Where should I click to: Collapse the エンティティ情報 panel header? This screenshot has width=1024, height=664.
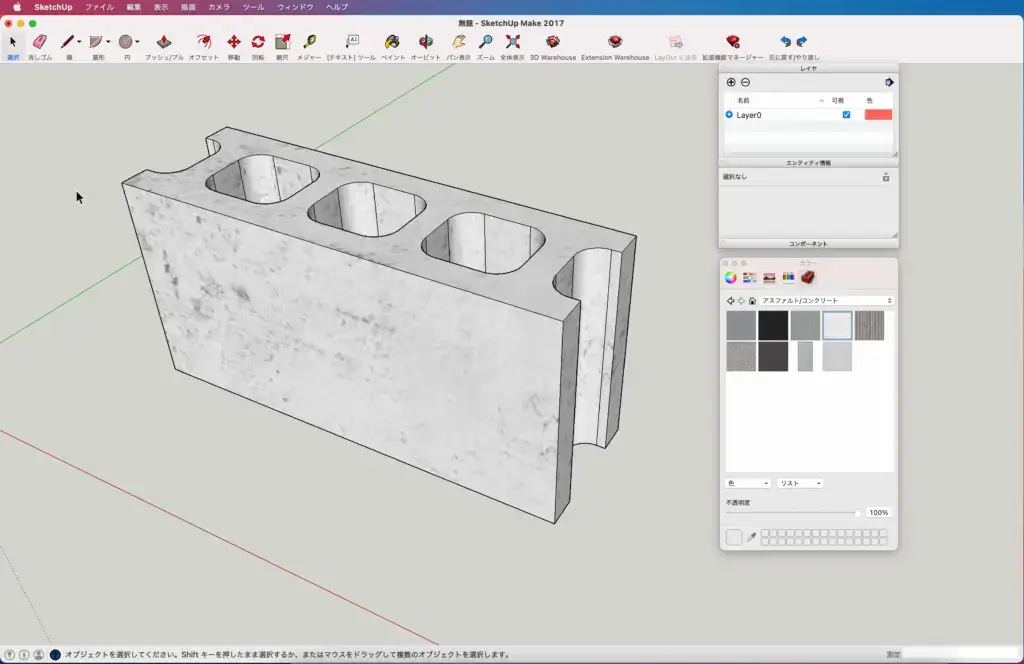point(808,163)
